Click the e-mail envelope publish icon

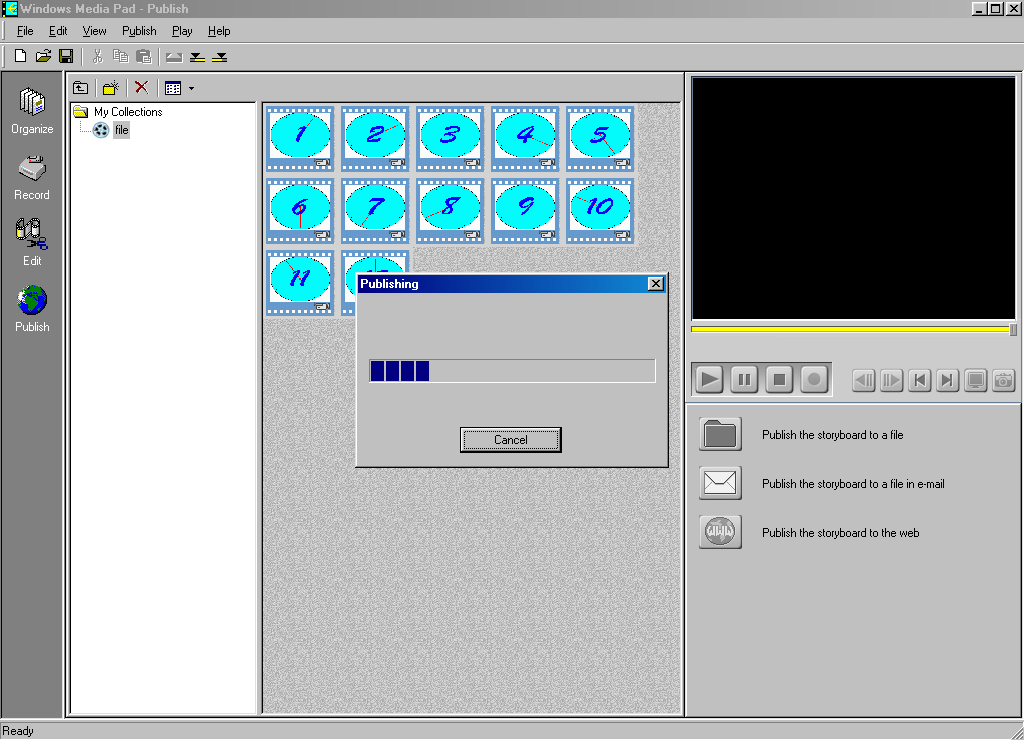[x=720, y=484]
